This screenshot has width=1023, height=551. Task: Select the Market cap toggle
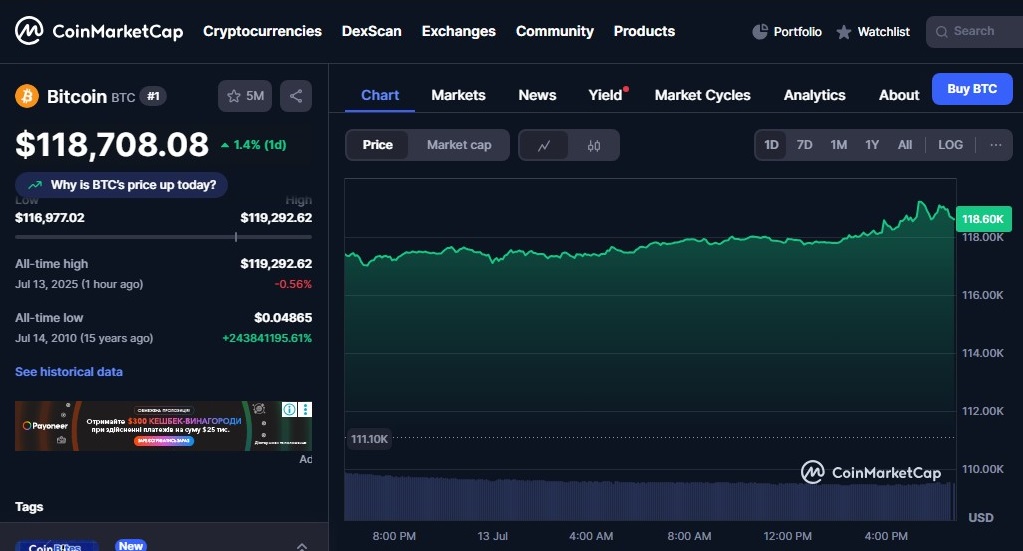[459, 145]
